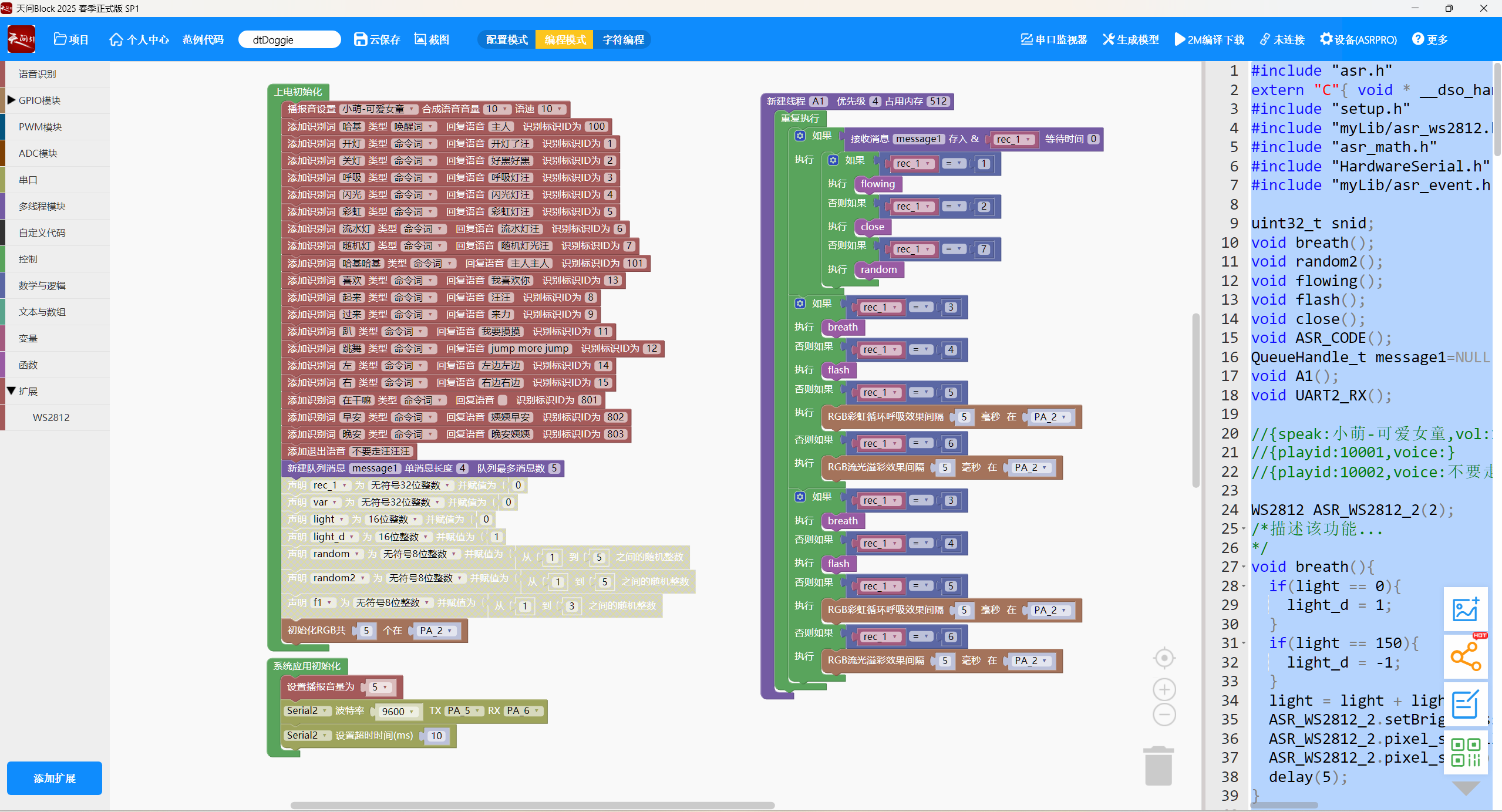Viewport: 1502px width, 812px height.
Task: Click the 系统应用初始化 block header
Action: (x=307, y=666)
